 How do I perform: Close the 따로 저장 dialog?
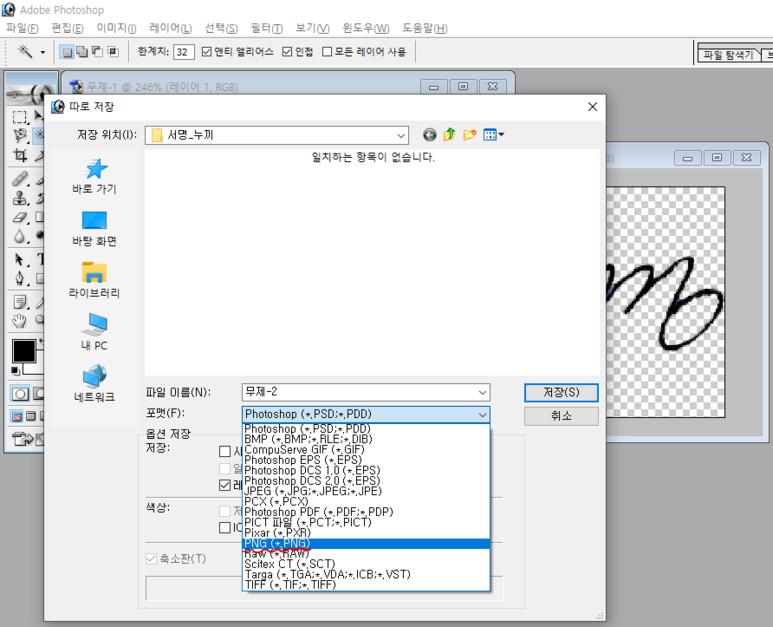coord(593,106)
